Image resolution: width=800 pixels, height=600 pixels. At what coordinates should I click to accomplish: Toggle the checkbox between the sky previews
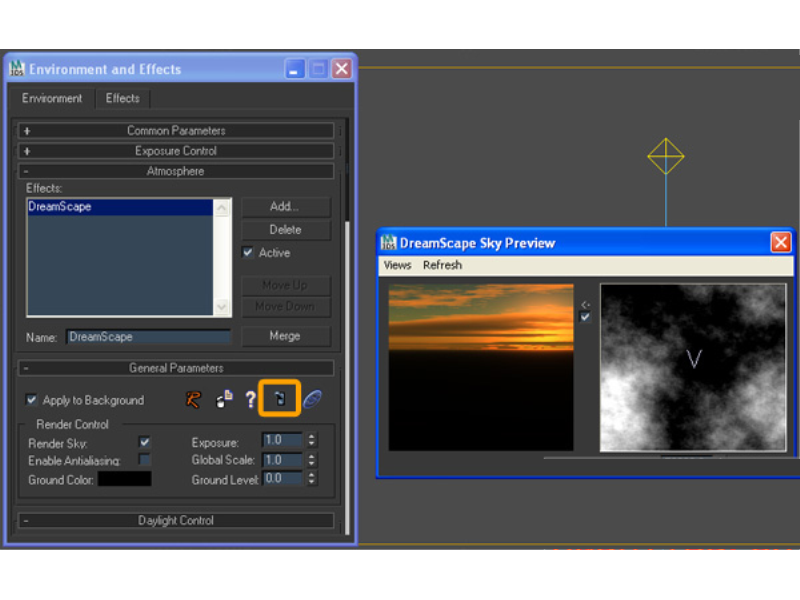pyautogui.click(x=585, y=317)
